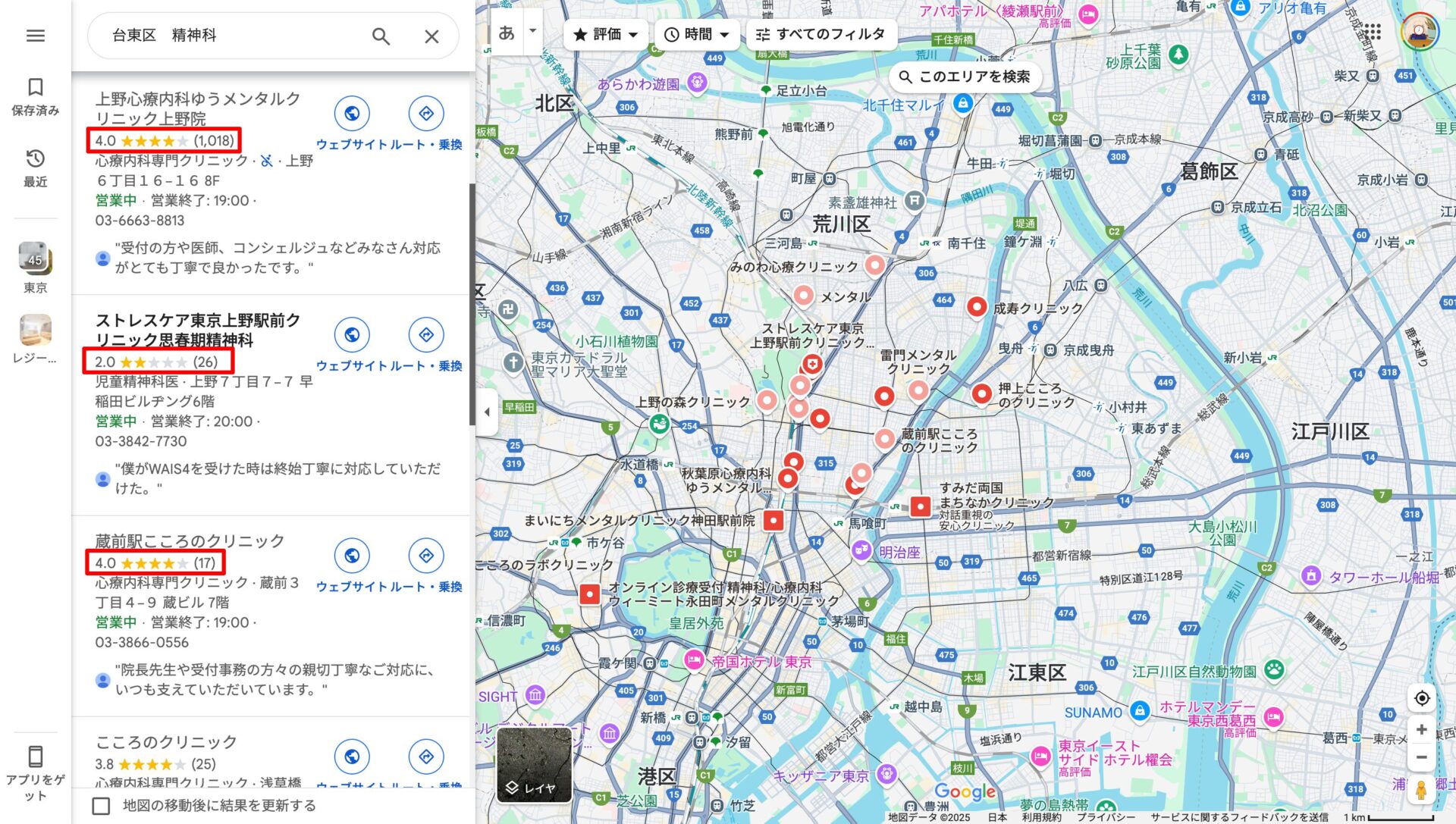Select the あ input method button
This screenshot has width=1456, height=824.
pyautogui.click(x=507, y=33)
